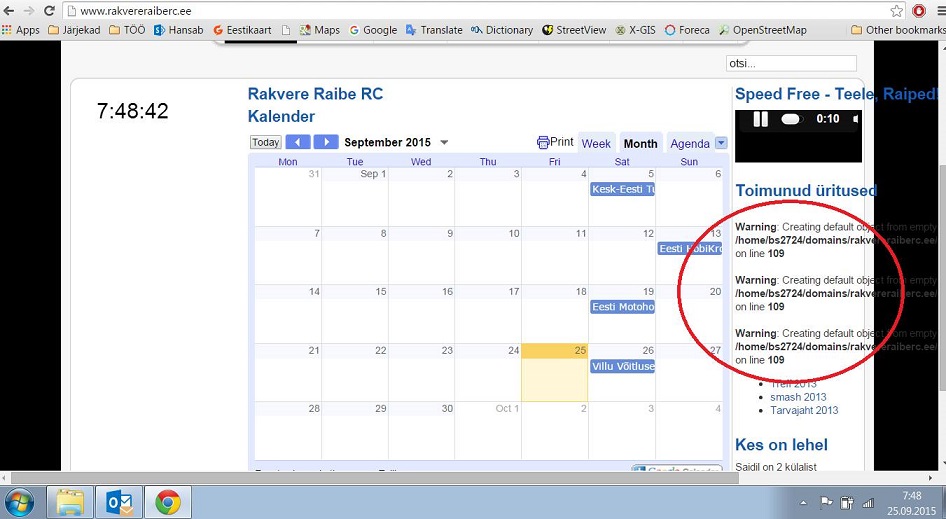This screenshot has height=519, width=946.
Task: Open File Explorer from taskbar
Action: coord(70,502)
